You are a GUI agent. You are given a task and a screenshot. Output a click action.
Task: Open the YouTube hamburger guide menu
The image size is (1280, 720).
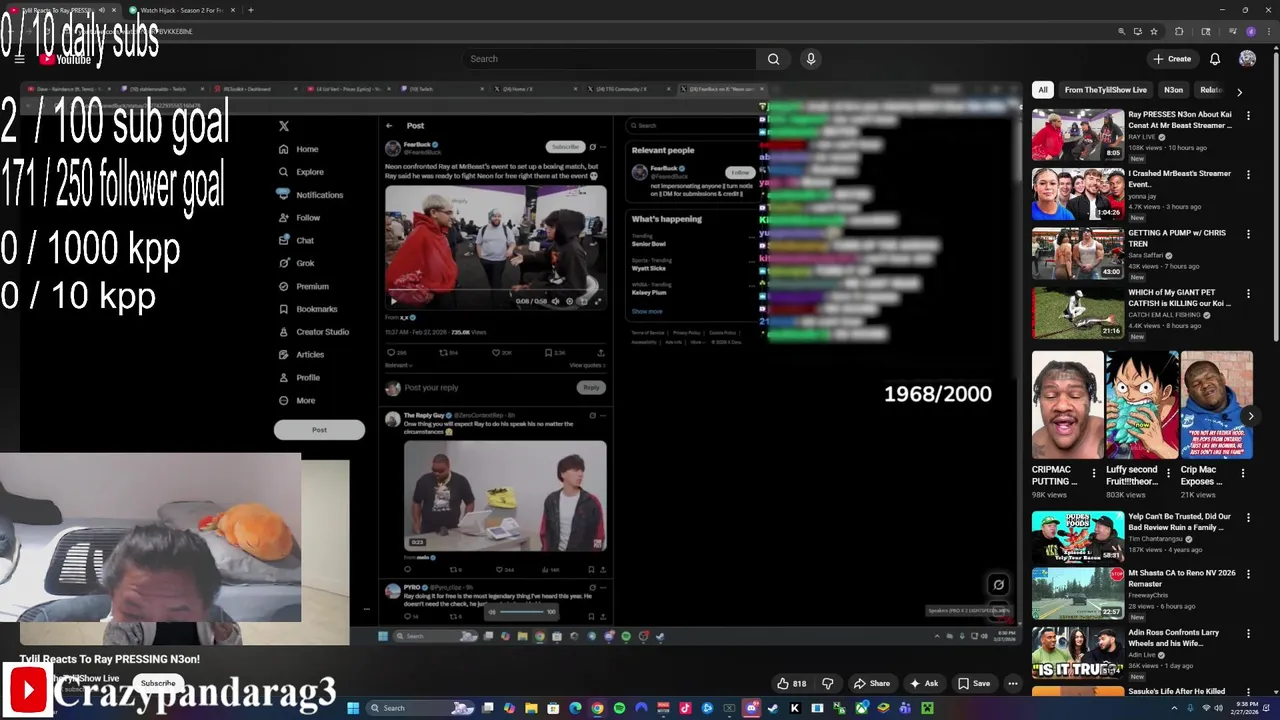[19, 59]
